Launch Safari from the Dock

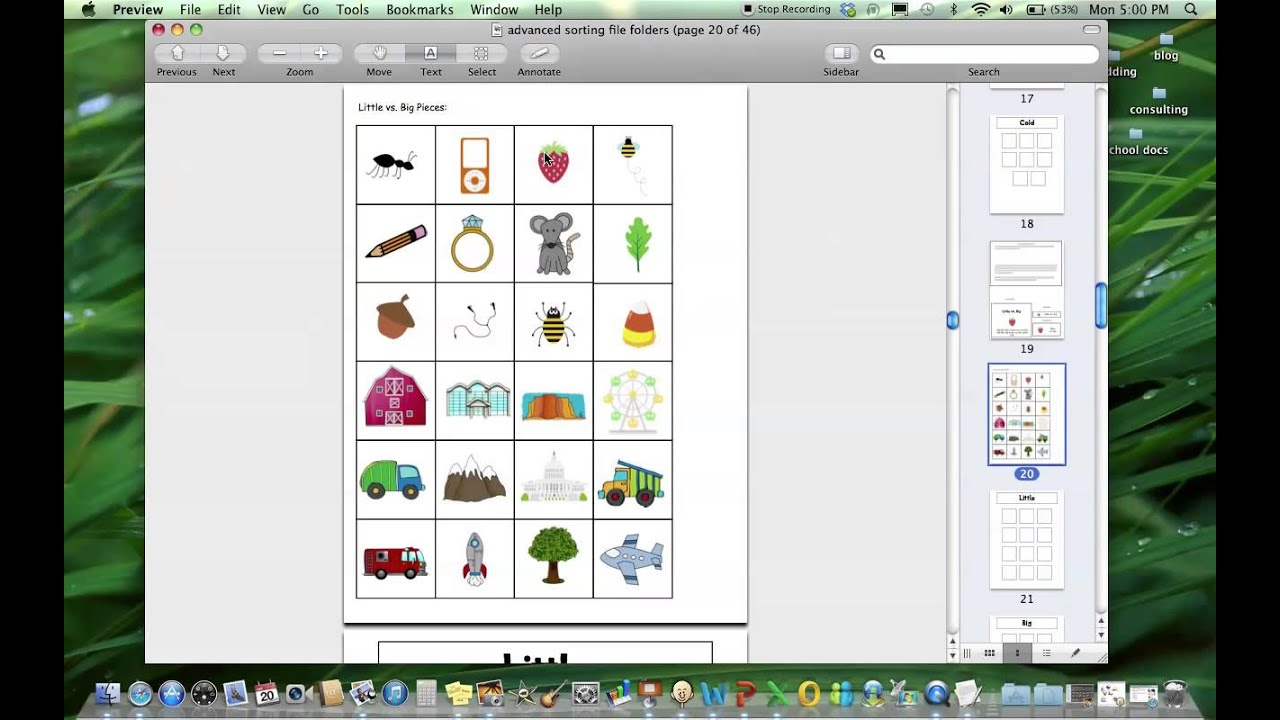tap(139, 693)
